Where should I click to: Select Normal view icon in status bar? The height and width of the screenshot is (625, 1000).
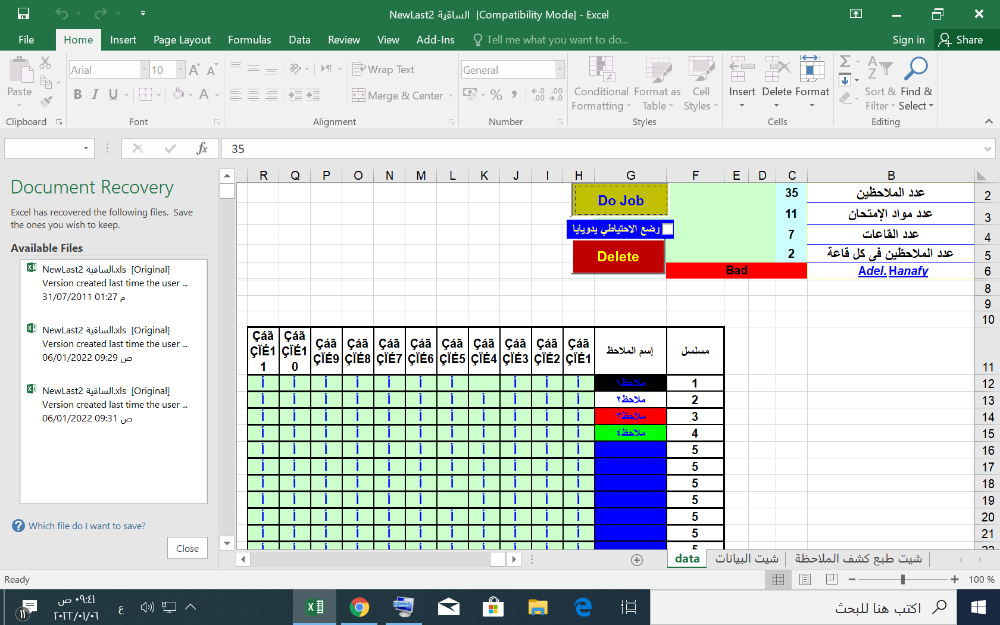pos(778,579)
